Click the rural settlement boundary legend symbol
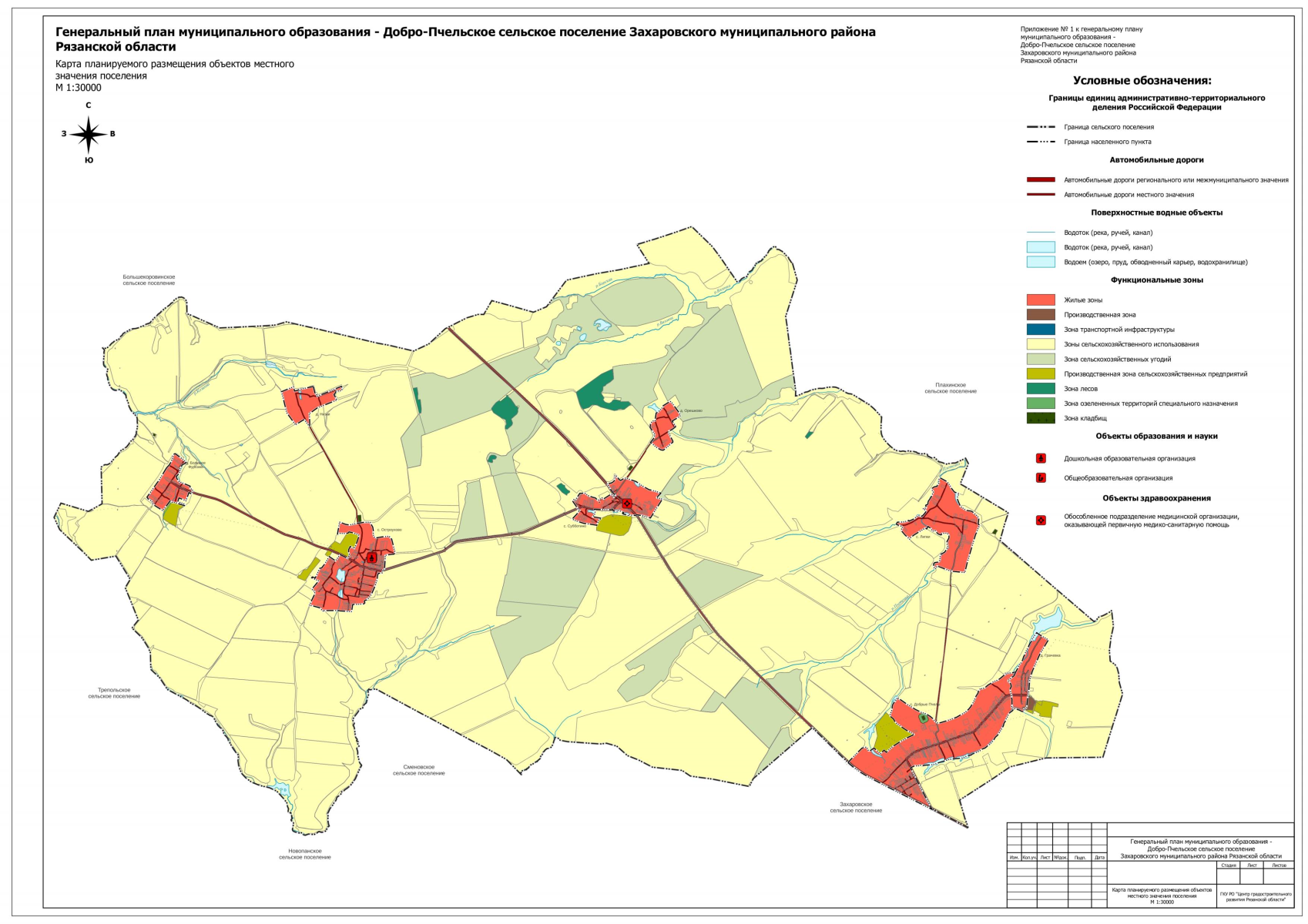Image resolution: width=1308 pixels, height=924 pixels. [1040, 127]
